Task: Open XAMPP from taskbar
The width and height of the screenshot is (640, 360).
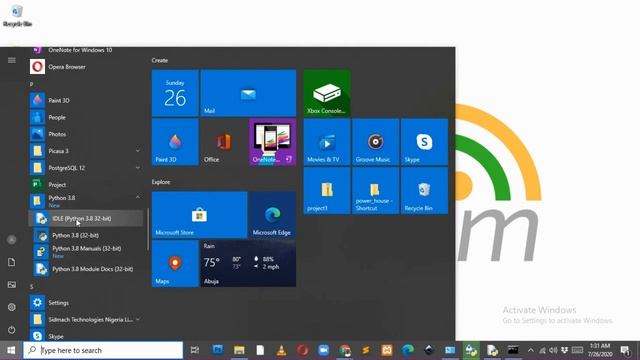Action: coord(387,350)
